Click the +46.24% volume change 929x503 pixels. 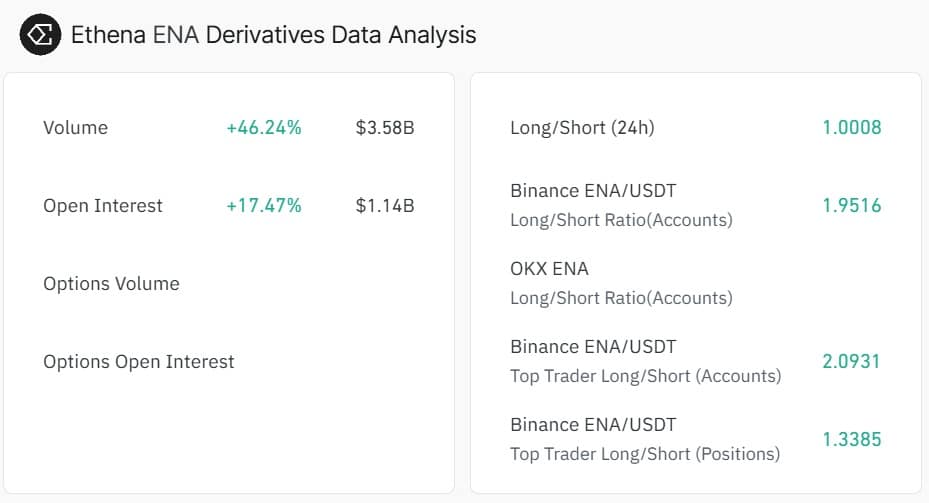click(264, 128)
